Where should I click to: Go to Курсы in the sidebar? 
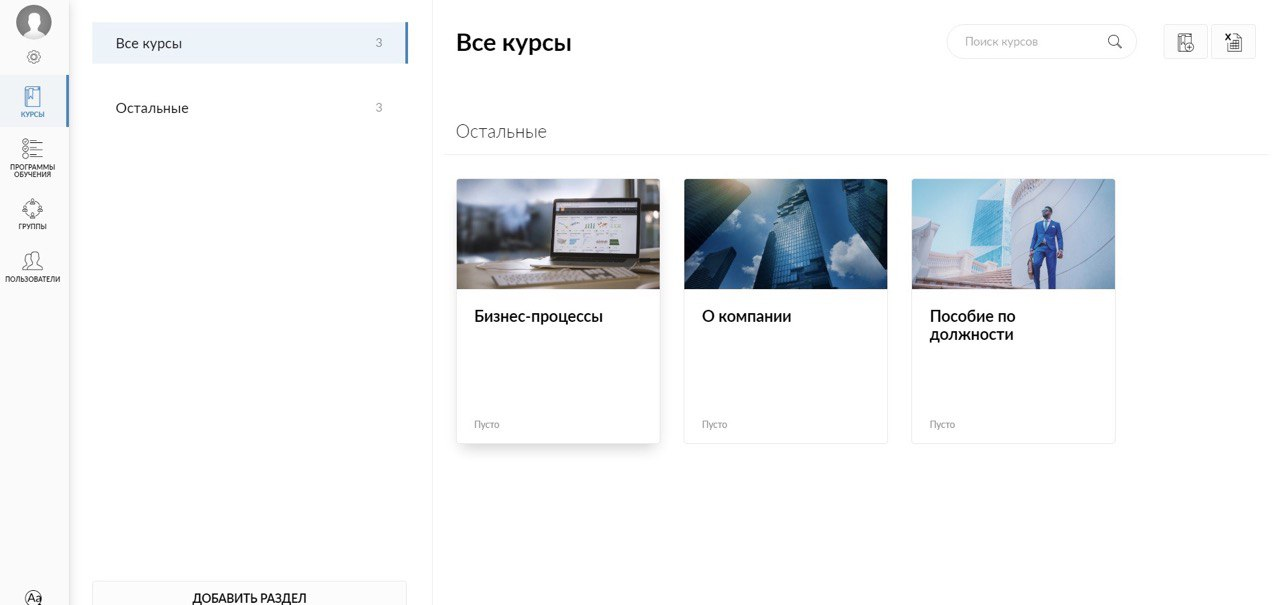click(x=33, y=102)
